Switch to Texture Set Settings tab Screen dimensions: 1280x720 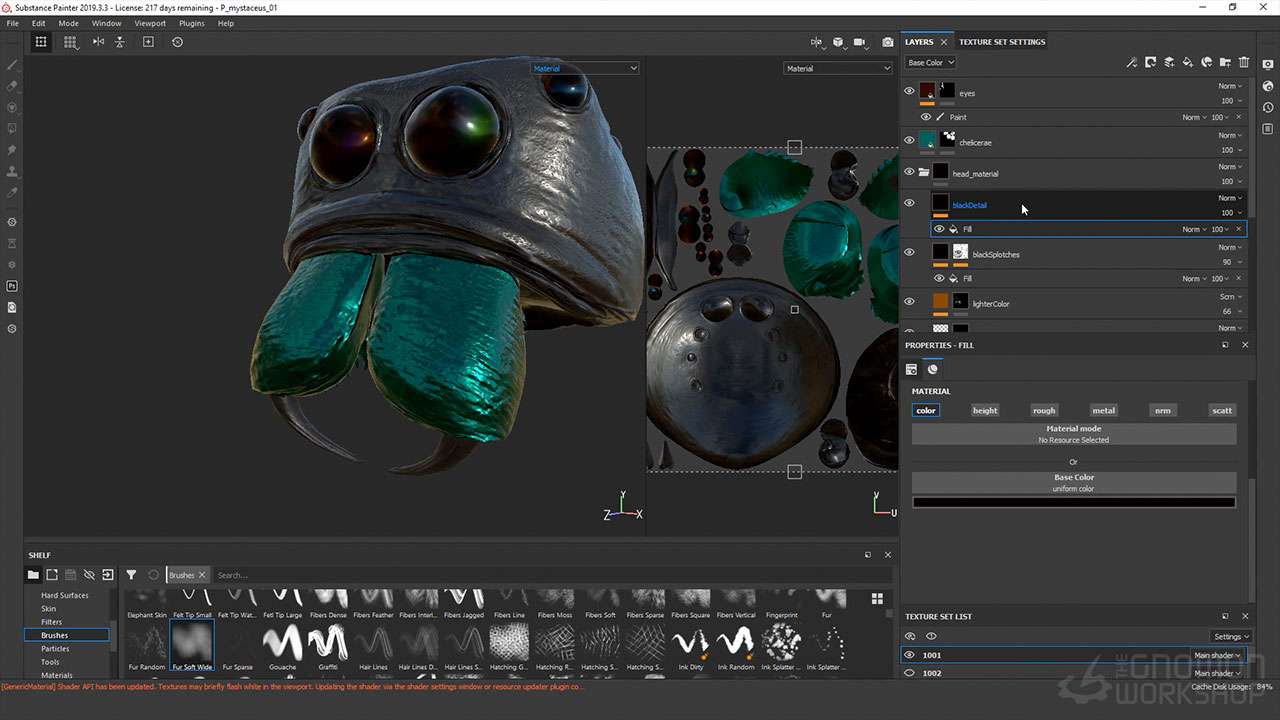1002,42
